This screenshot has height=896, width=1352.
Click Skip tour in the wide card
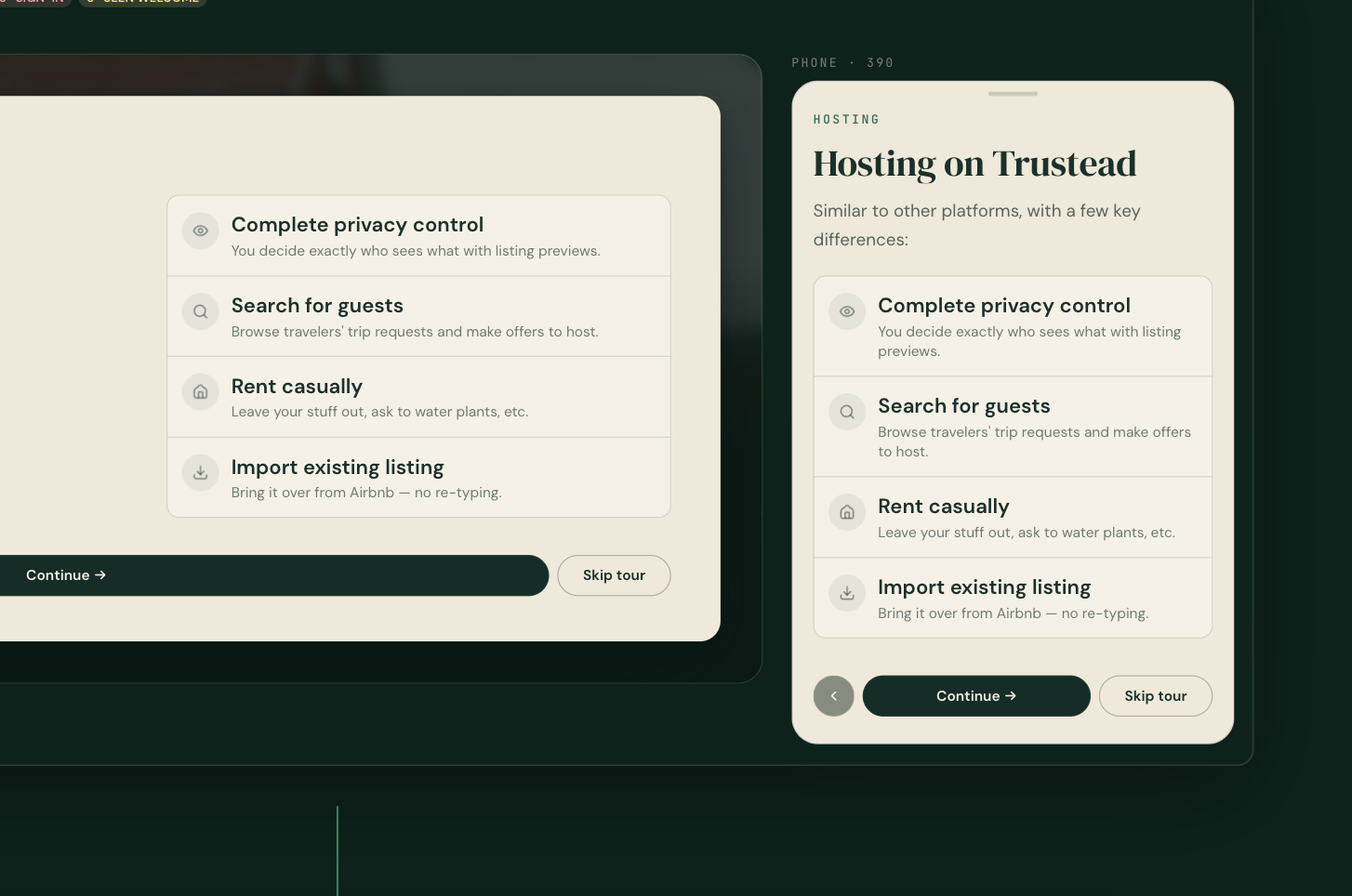[614, 575]
